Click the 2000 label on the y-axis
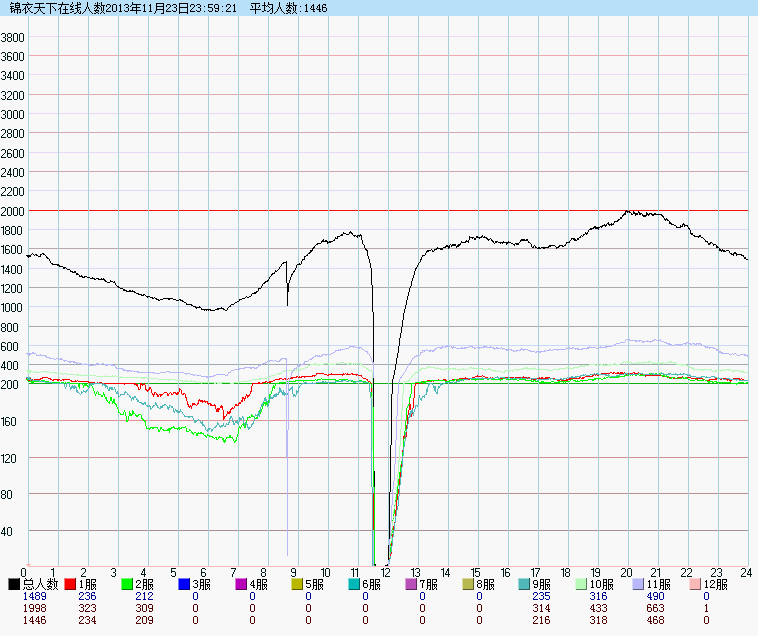 coord(13,212)
